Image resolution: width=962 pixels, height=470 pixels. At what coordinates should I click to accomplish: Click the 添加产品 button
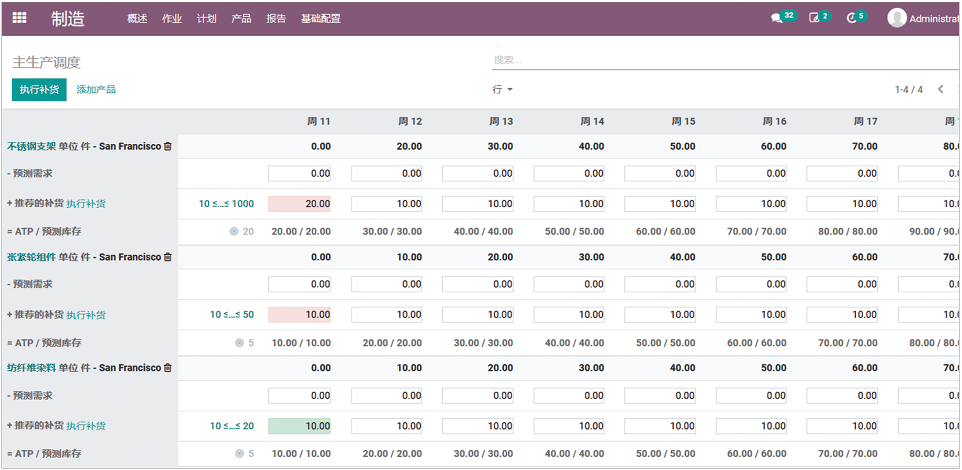pyautogui.click(x=96, y=90)
